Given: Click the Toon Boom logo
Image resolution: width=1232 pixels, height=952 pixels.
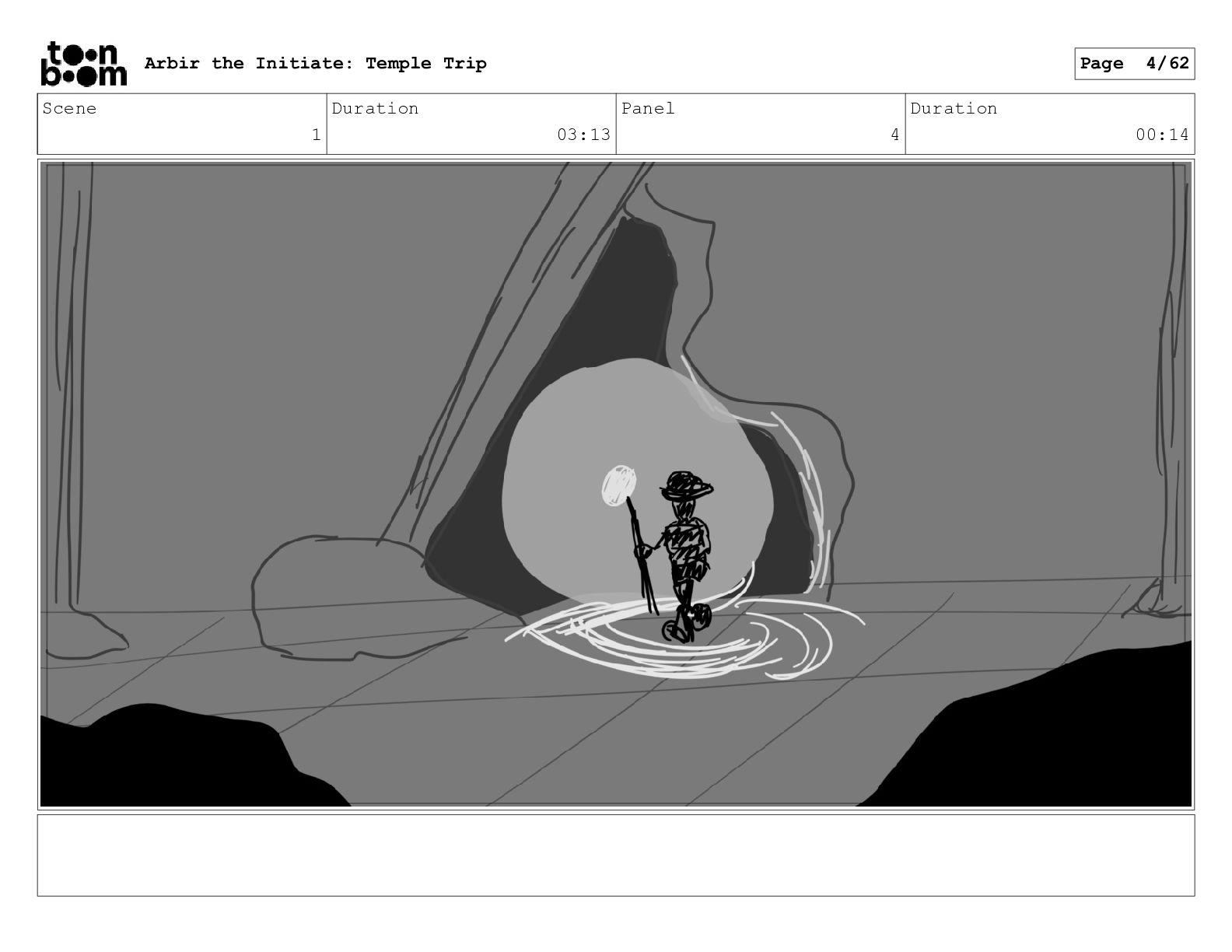Looking at the screenshot, I should click(83, 63).
